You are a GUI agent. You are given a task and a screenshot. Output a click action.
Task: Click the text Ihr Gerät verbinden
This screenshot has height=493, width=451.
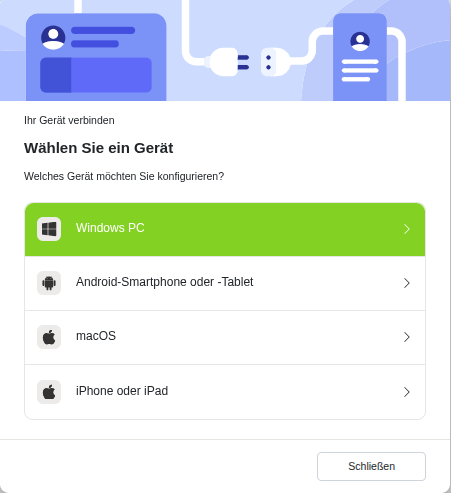click(69, 120)
